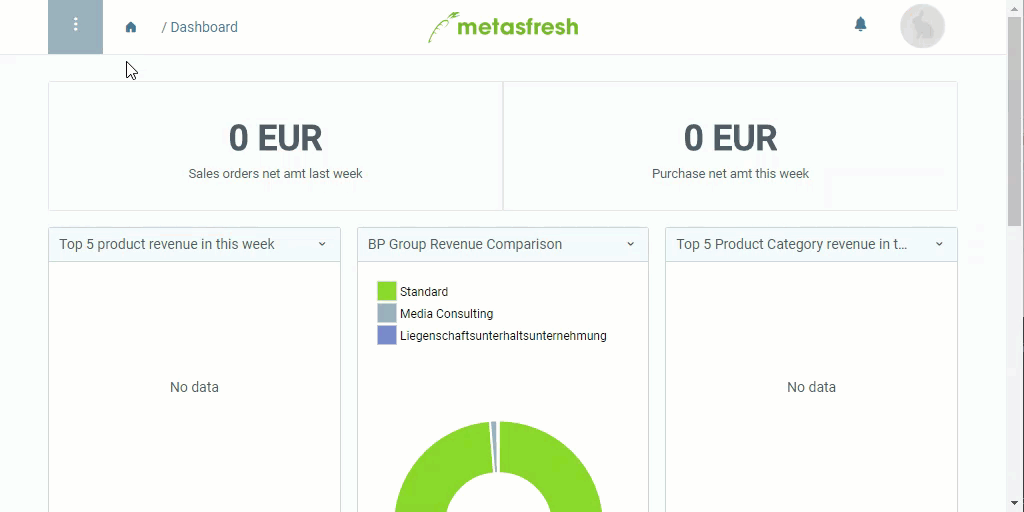Toggle the Media Consulting grey legend swatch
Viewport: 1024px width, 512px height.
[x=387, y=313]
